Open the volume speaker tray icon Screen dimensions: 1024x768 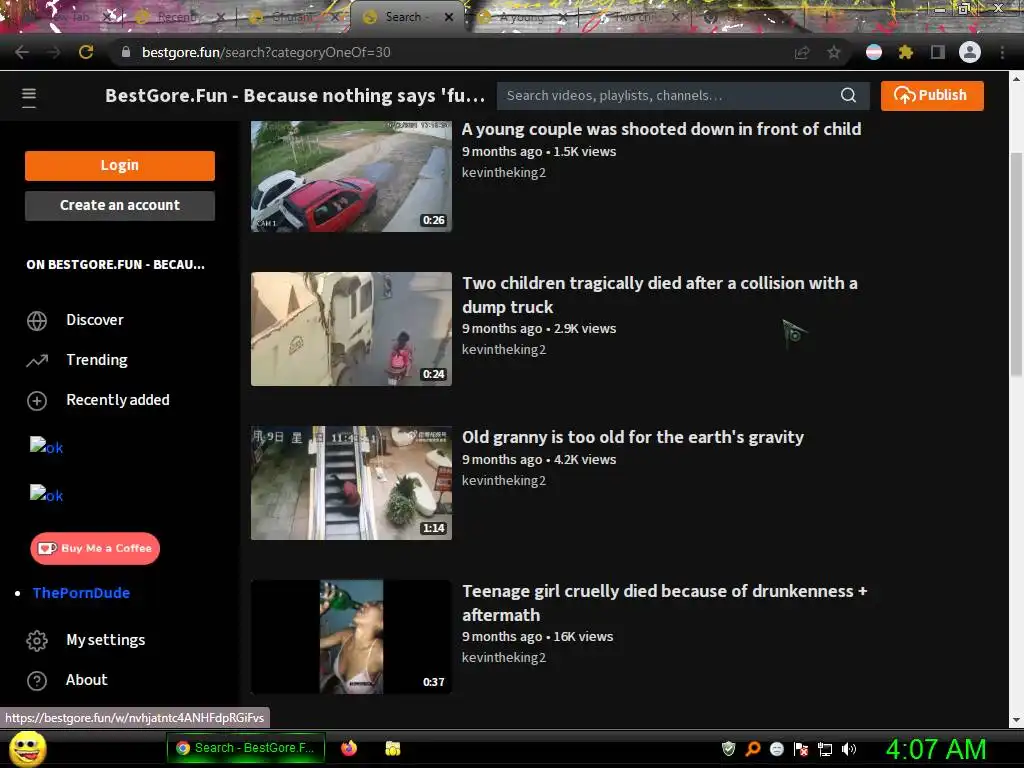click(x=849, y=748)
